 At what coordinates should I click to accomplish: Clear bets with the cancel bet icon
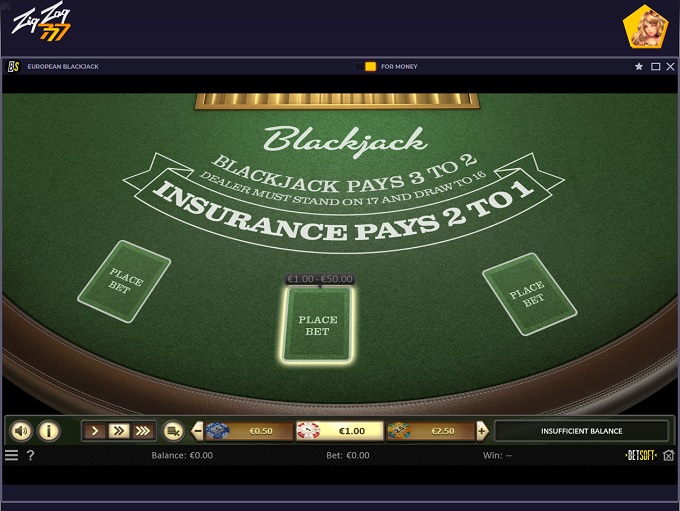click(173, 431)
